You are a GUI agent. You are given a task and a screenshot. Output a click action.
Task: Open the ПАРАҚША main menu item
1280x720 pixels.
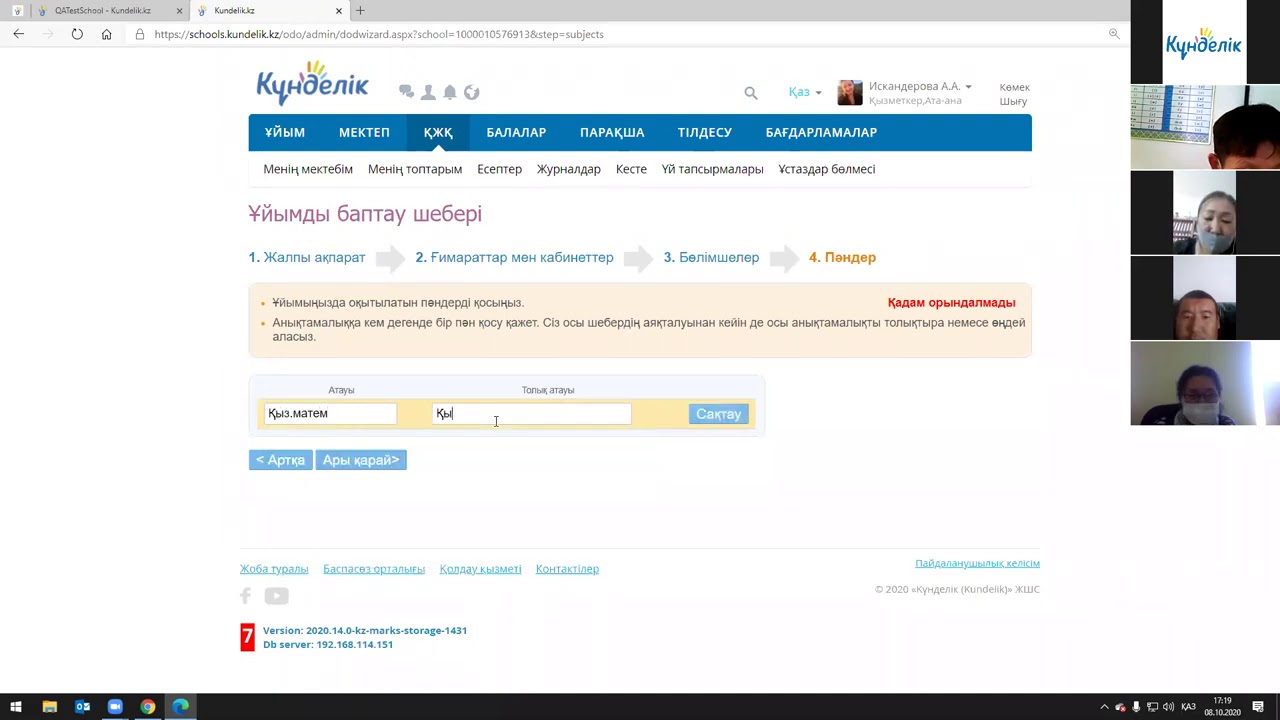612,132
